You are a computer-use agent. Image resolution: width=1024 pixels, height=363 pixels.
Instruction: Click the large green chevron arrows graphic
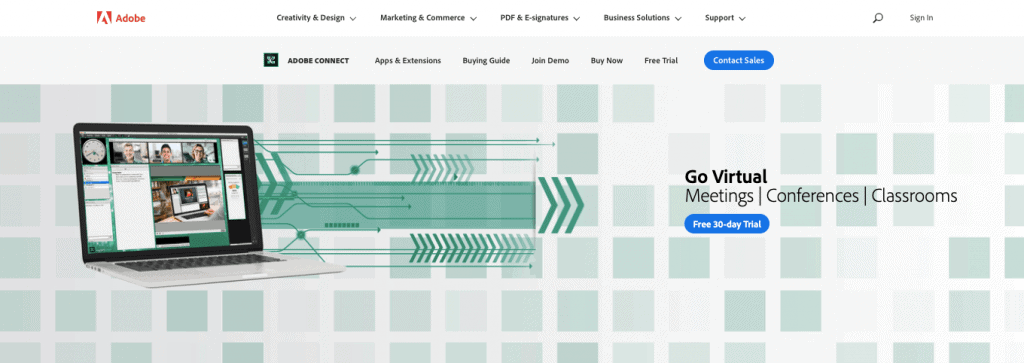click(x=560, y=205)
